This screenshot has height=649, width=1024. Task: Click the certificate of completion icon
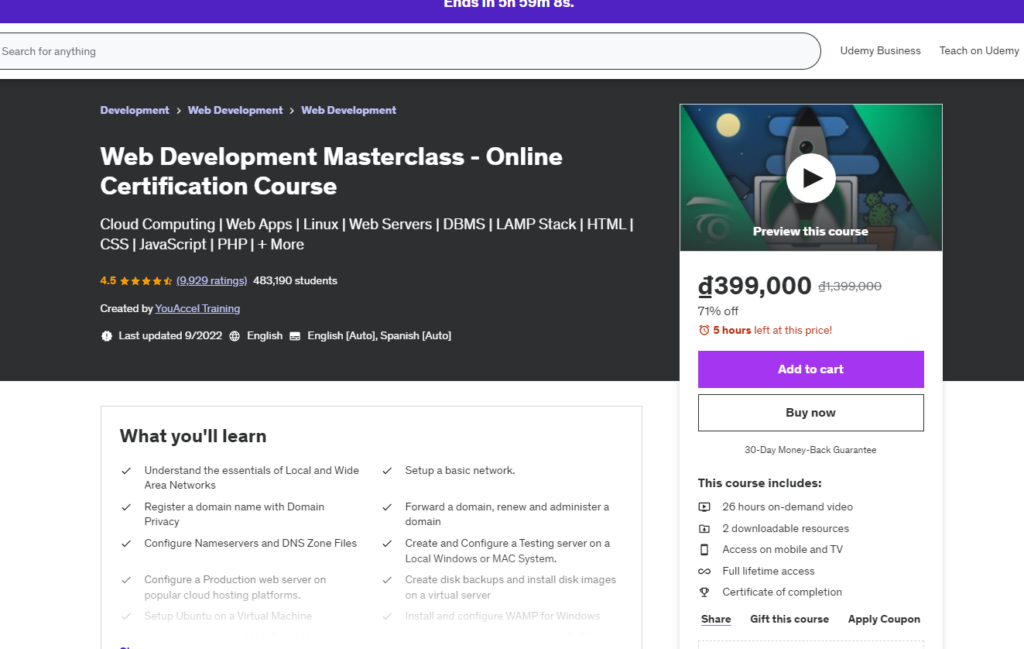(x=704, y=592)
